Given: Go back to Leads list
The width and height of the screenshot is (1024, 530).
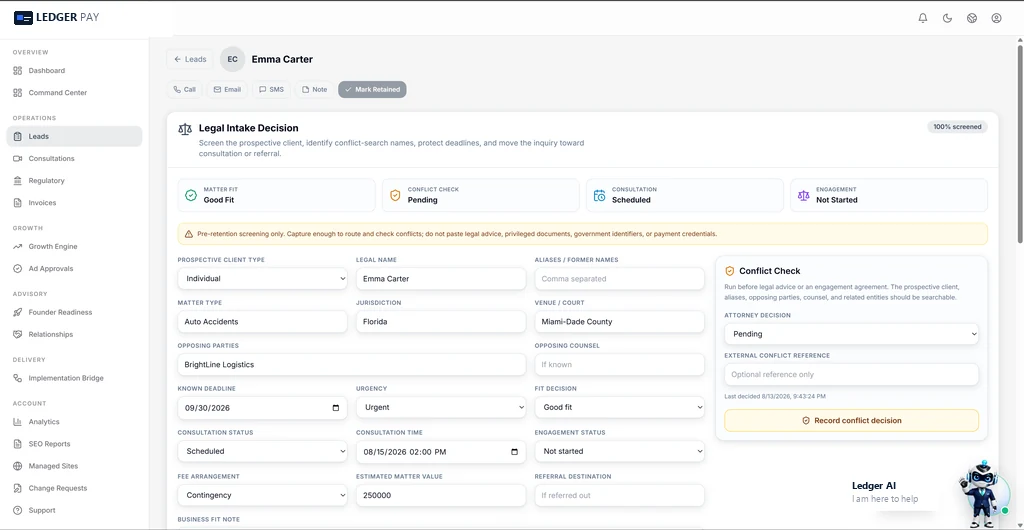Looking at the screenshot, I should point(190,59).
